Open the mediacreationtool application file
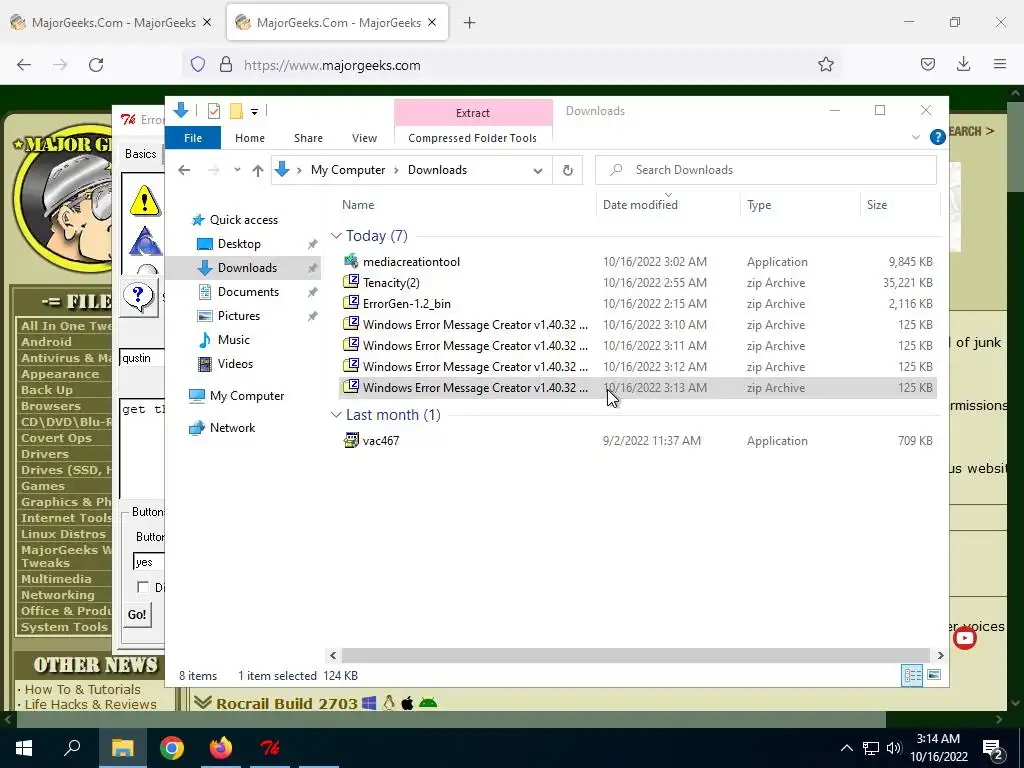Screen dimensions: 1024x768 tap(411, 262)
